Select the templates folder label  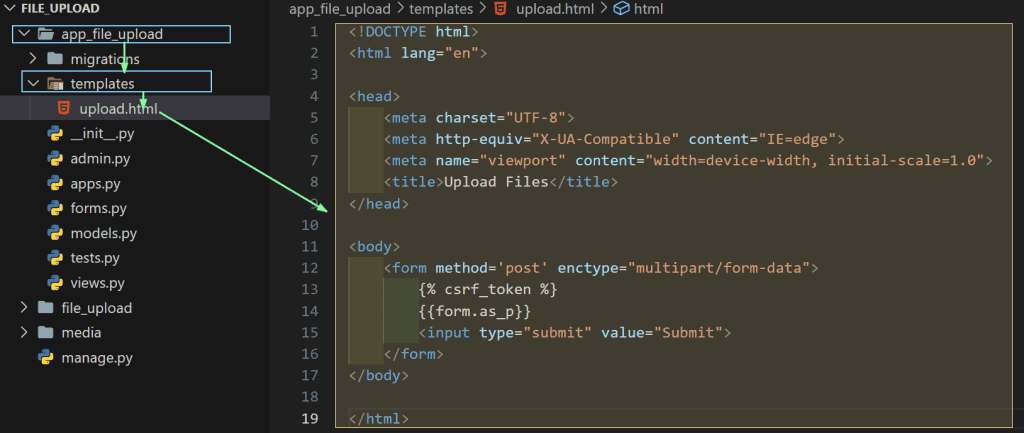(x=103, y=84)
